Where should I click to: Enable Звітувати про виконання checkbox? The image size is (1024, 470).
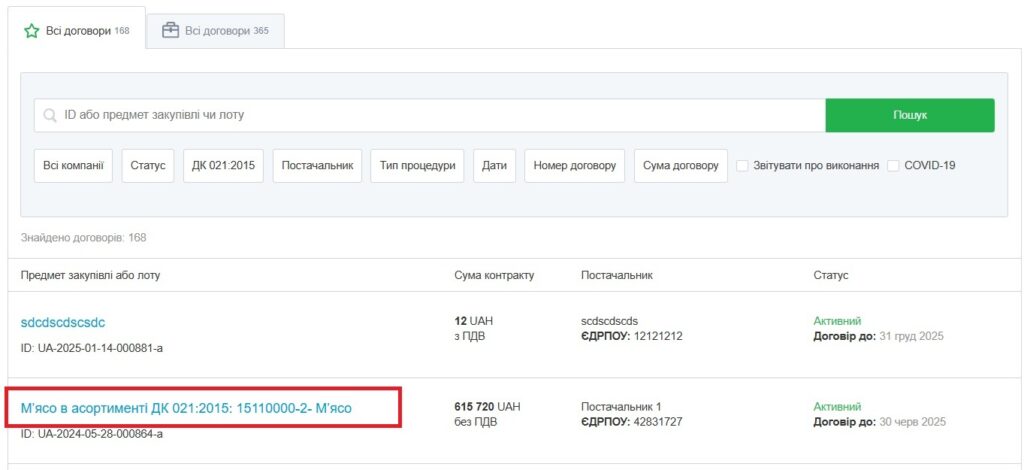point(743,166)
